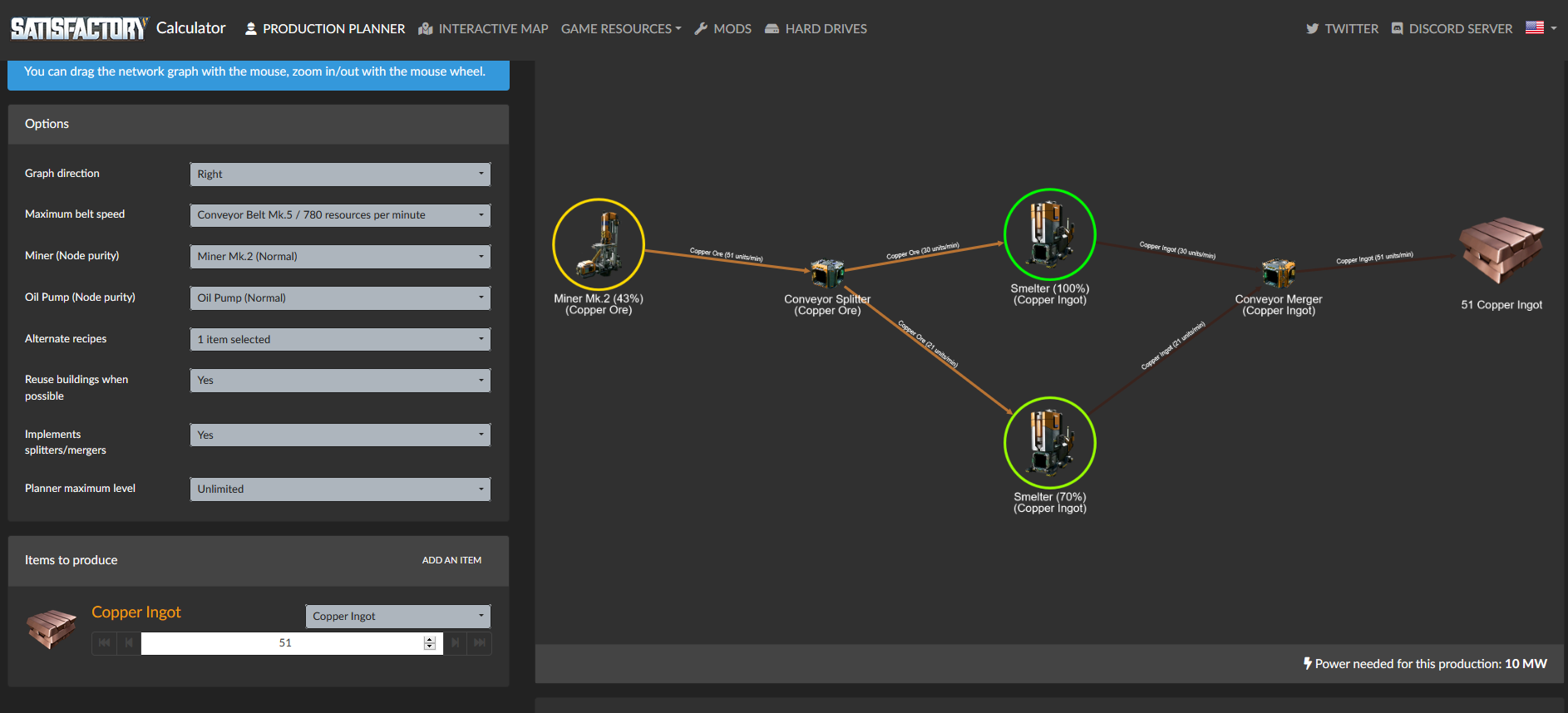
Task: Click the Satisfactory Calculator logo
Action: point(118,28)
